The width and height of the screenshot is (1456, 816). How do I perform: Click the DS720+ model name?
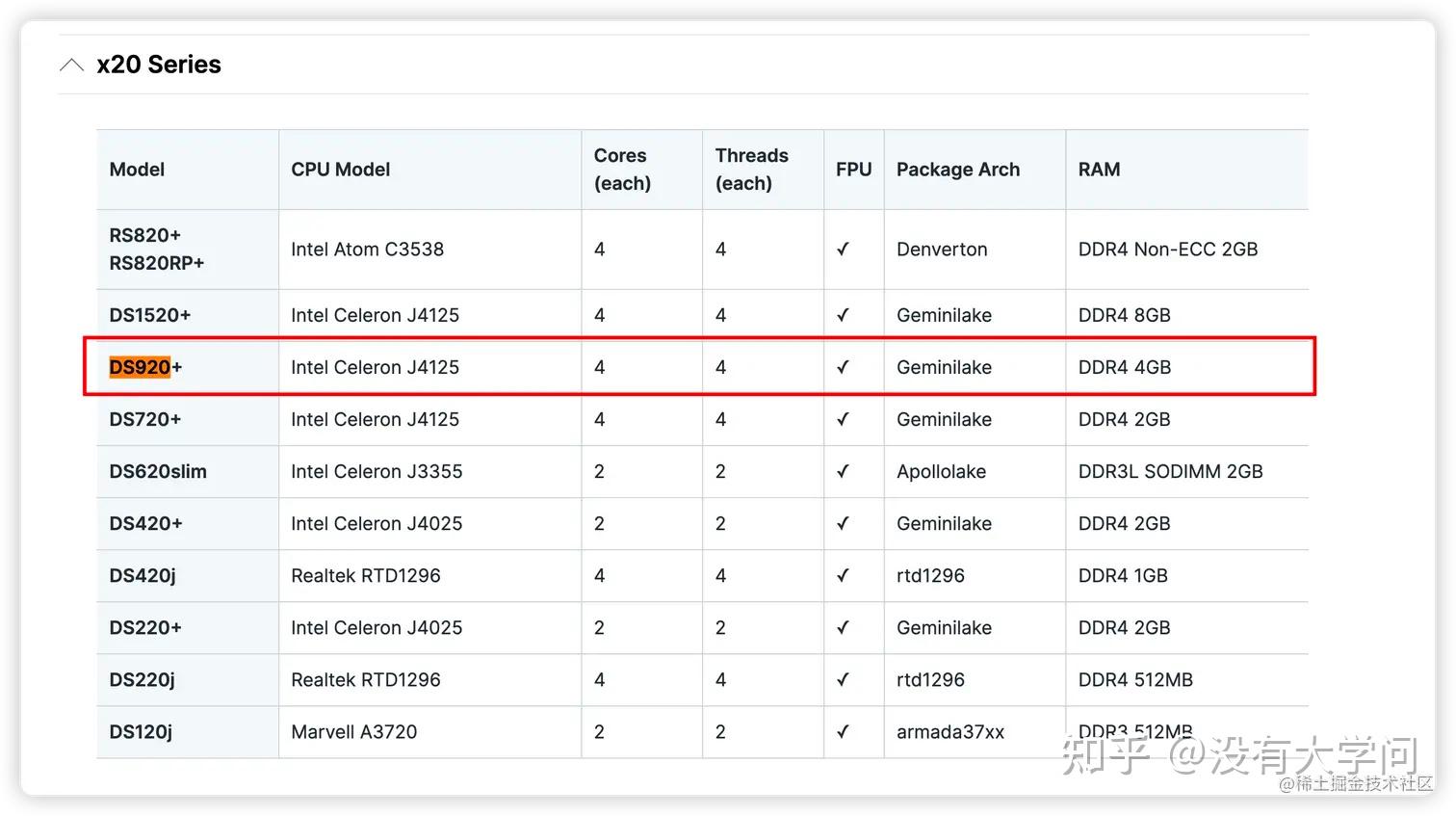click(144, 419)
